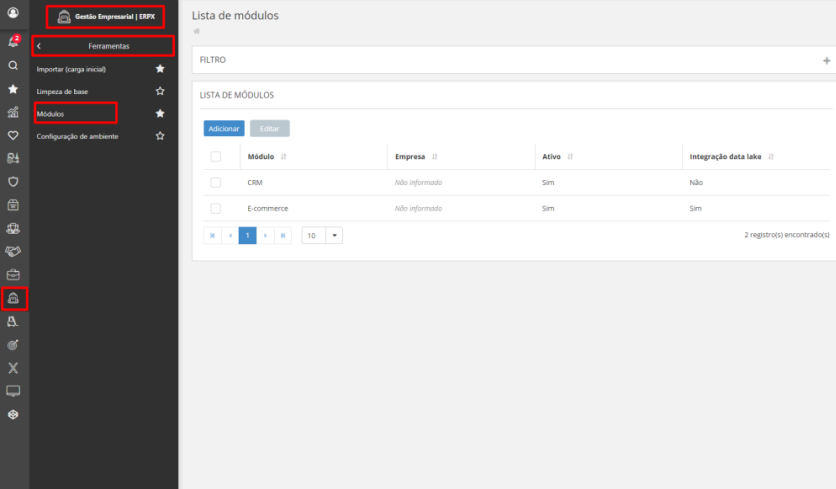Open Limpeza de base menu item
This screenshot has height=489, width=836.
[62, 92]
